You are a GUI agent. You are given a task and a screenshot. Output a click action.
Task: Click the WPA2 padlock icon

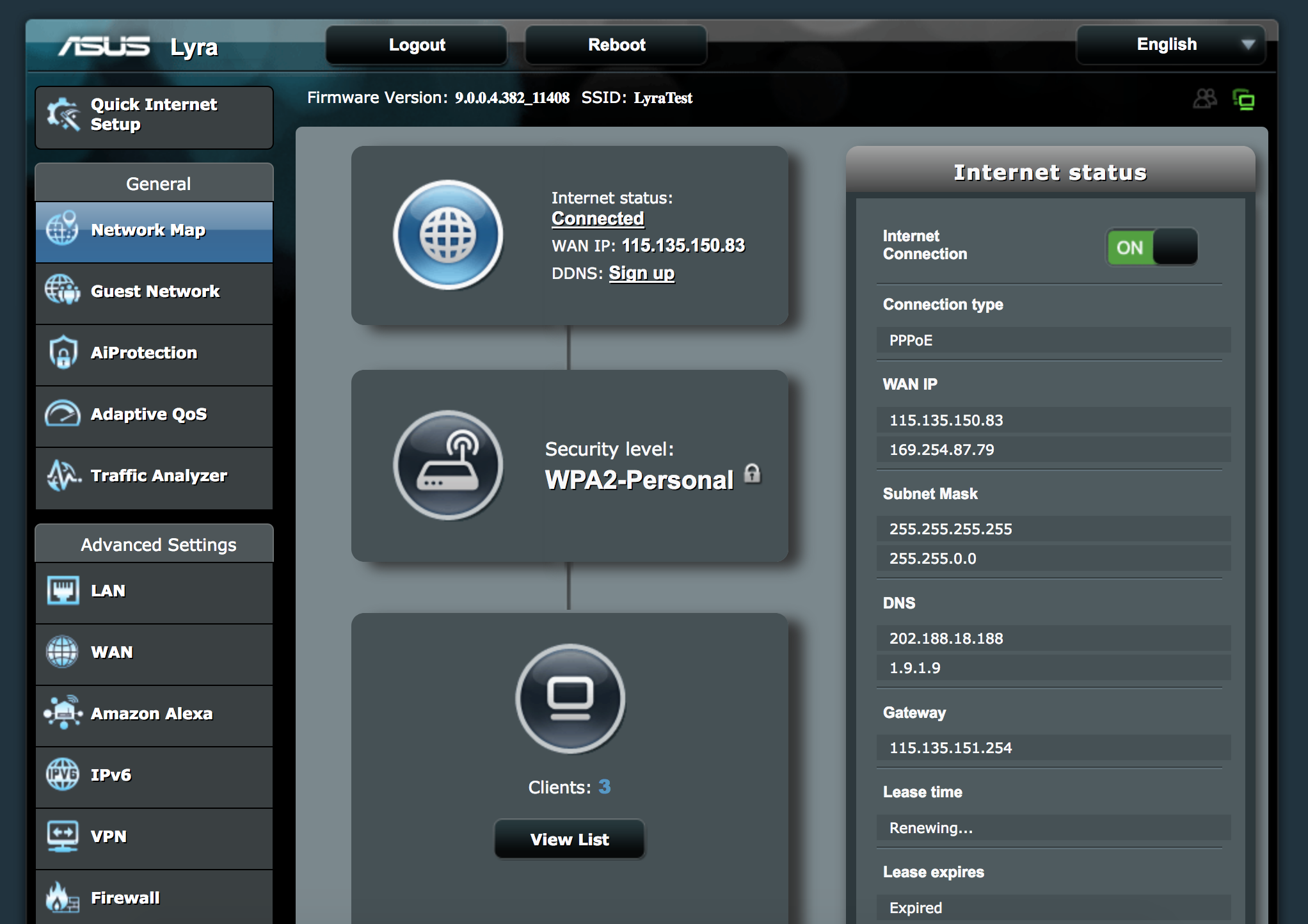pos(753,474)
